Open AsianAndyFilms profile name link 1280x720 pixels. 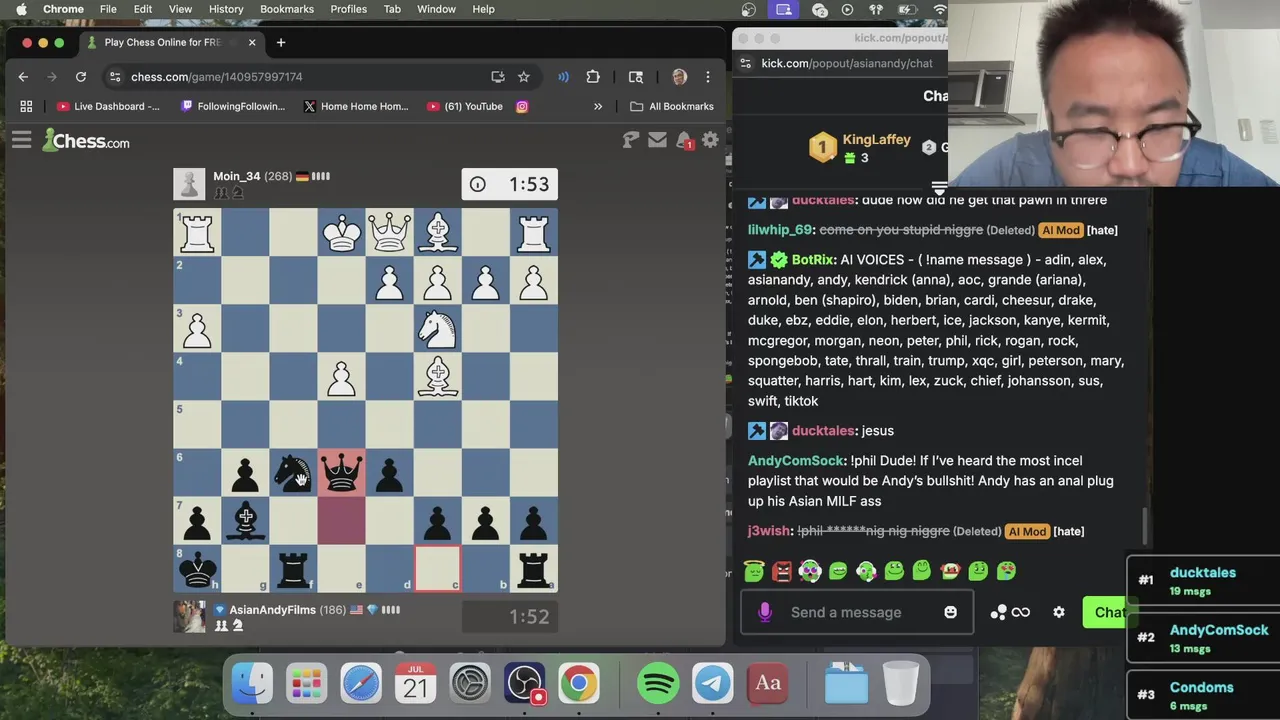click(272, 610)
